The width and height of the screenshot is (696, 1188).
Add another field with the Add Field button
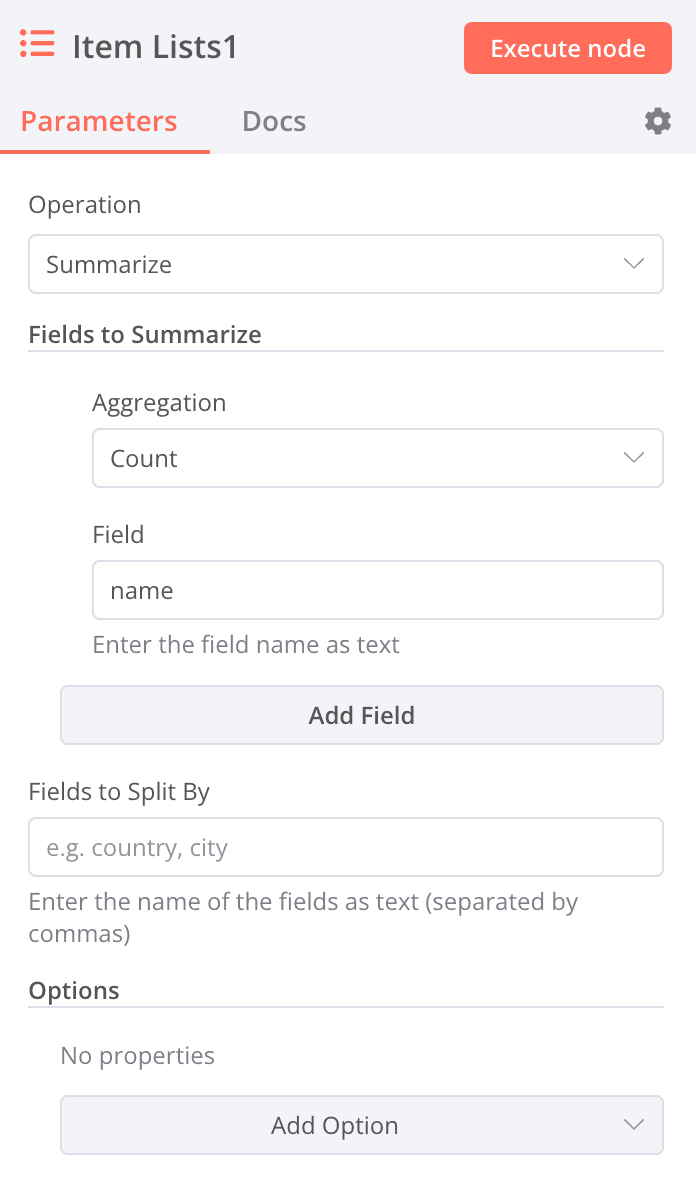point(362,714)
